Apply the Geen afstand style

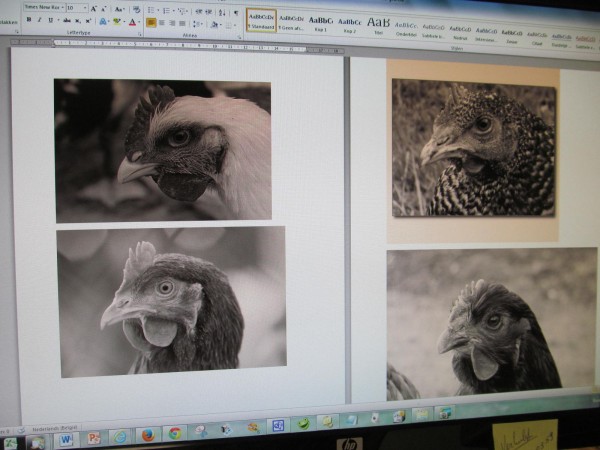point(291,23)
